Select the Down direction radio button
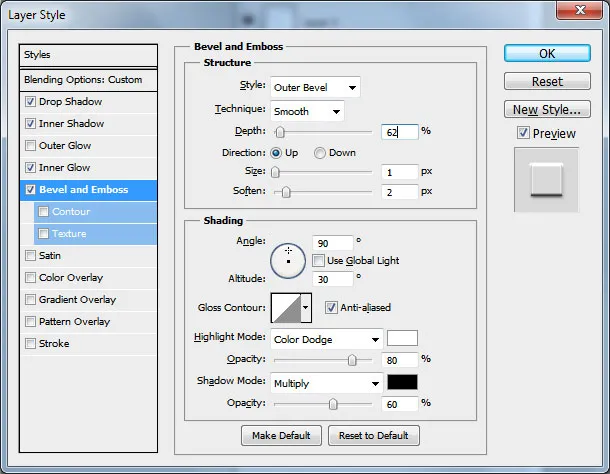The image size is (610, 474). [x=320, y=153]
